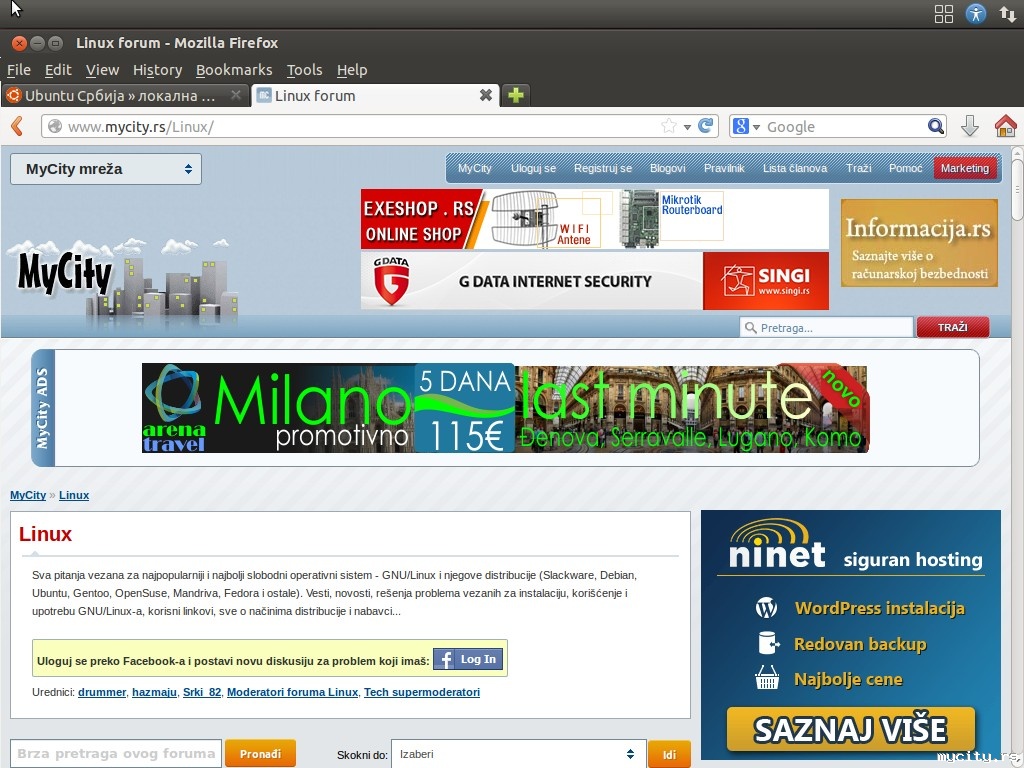Open the Pomoć navigation link

pyautogui.click(x=905, y=168)
